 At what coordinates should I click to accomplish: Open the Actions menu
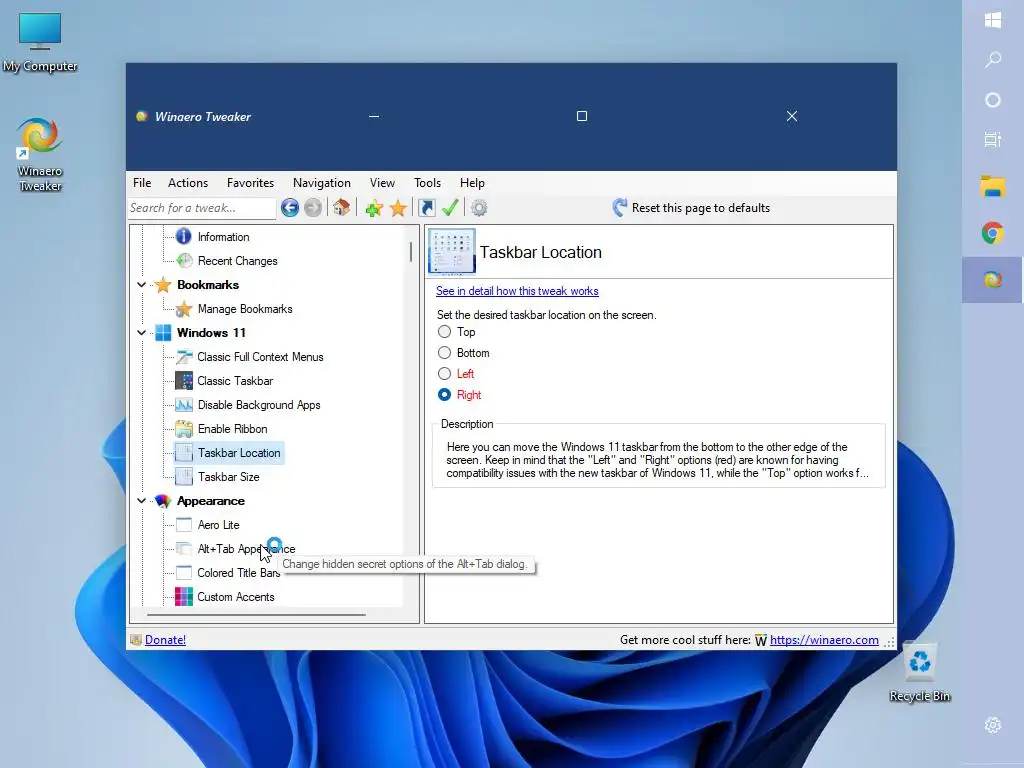coord(188,183)
